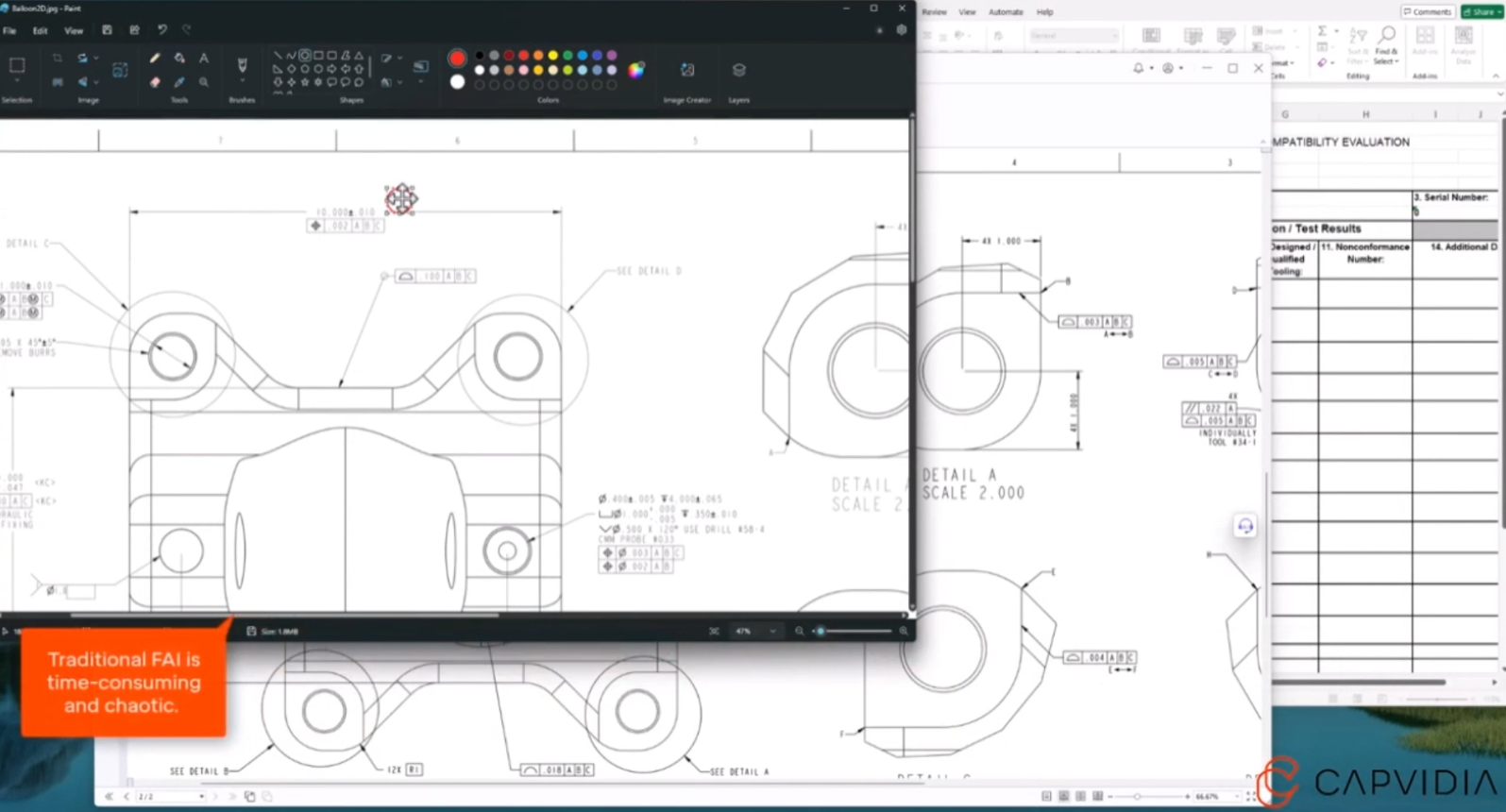Open the Edit colors wheel

(637, 70)
